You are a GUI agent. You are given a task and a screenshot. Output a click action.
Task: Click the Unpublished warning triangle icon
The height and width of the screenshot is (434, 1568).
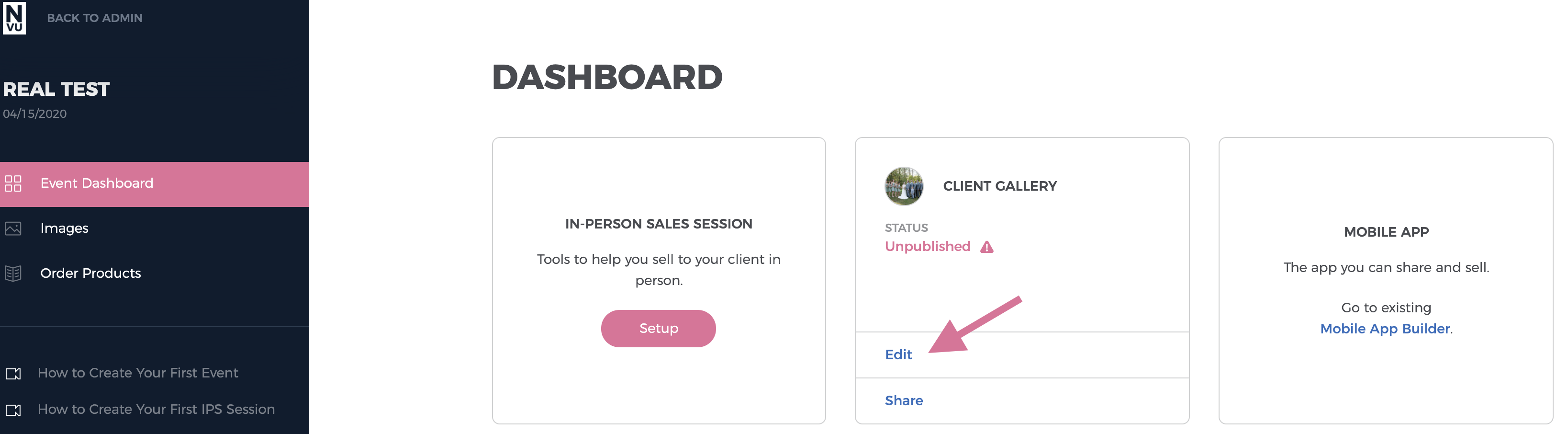click(986, 247)
